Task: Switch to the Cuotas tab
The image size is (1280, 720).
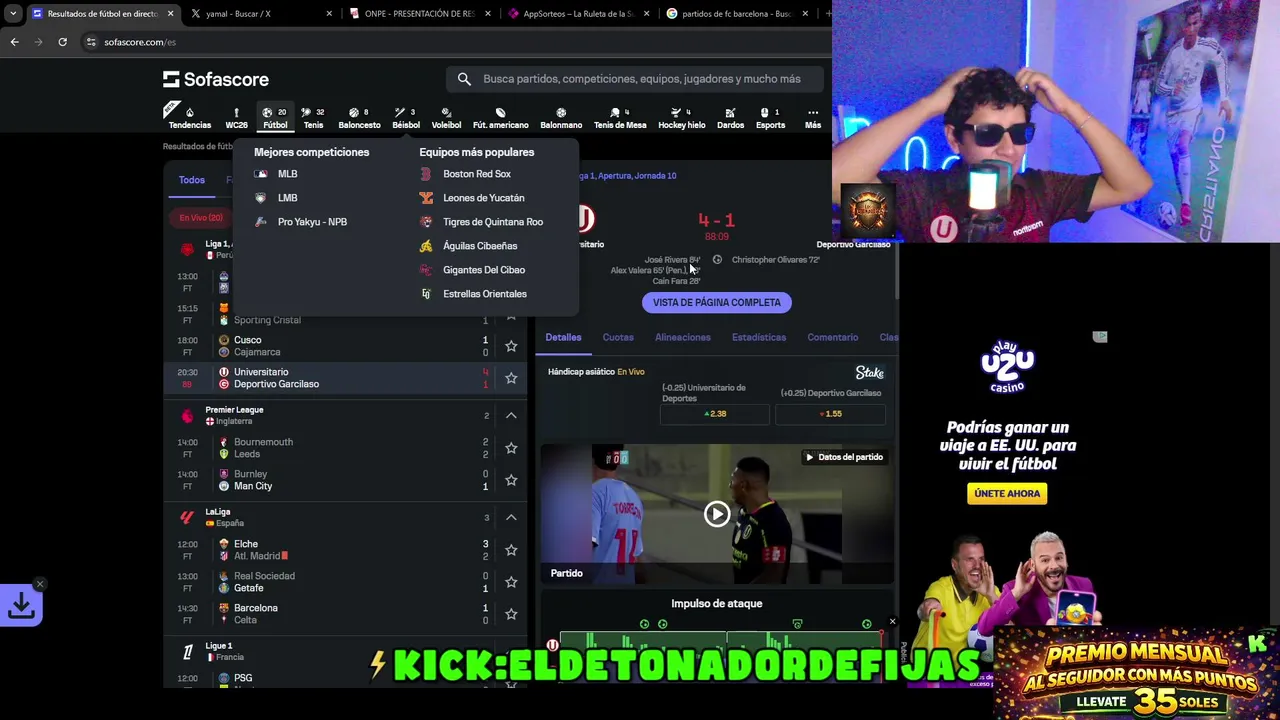Action: (x=618, y=337)
